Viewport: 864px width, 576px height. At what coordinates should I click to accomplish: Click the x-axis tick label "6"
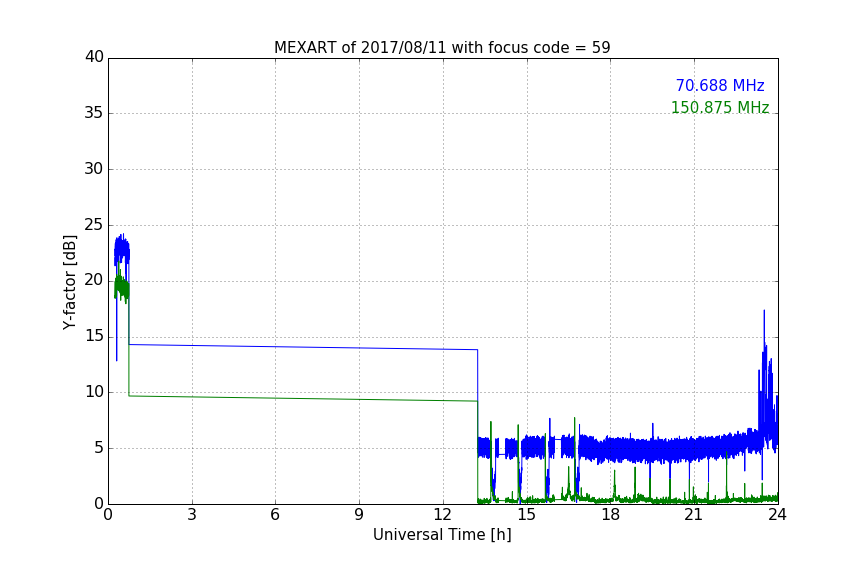275,515
